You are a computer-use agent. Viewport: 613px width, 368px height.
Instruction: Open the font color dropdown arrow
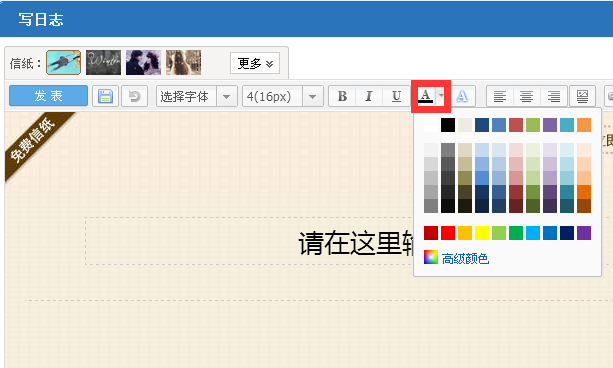441,96
